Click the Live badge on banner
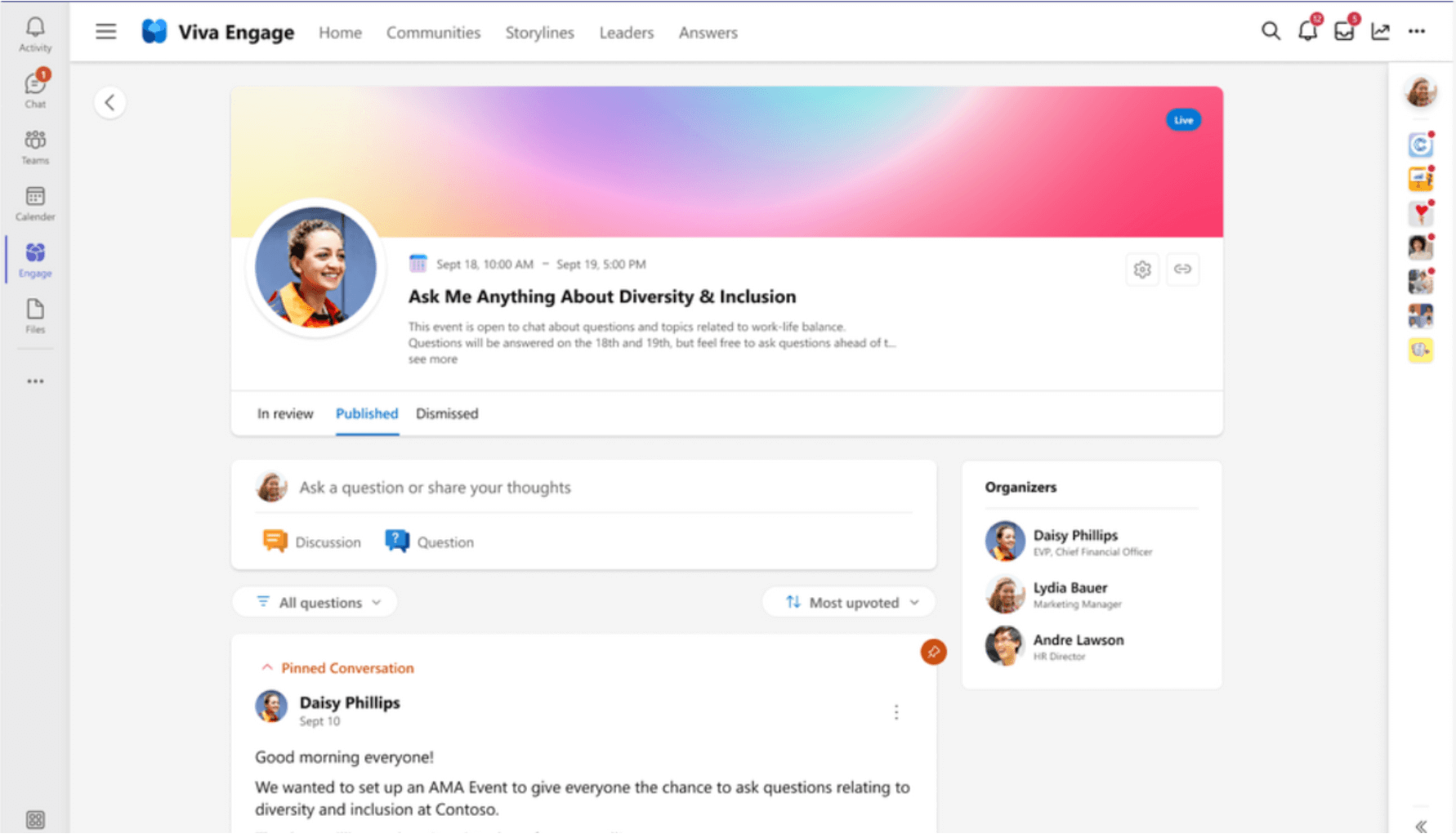Screen dimensions: 1456x838 coord(1183,120)
